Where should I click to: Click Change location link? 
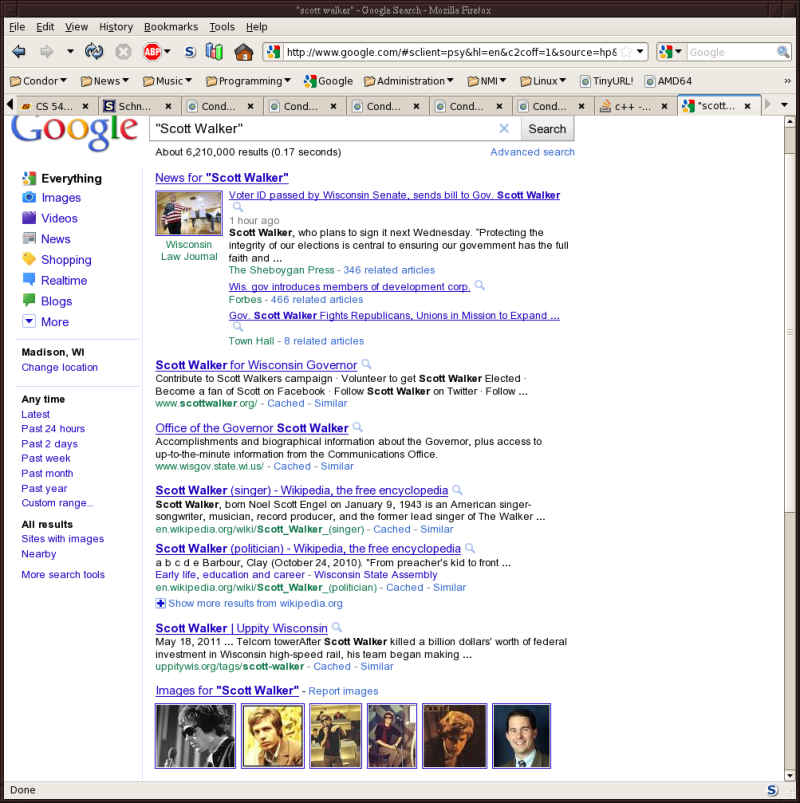(59, 367)
